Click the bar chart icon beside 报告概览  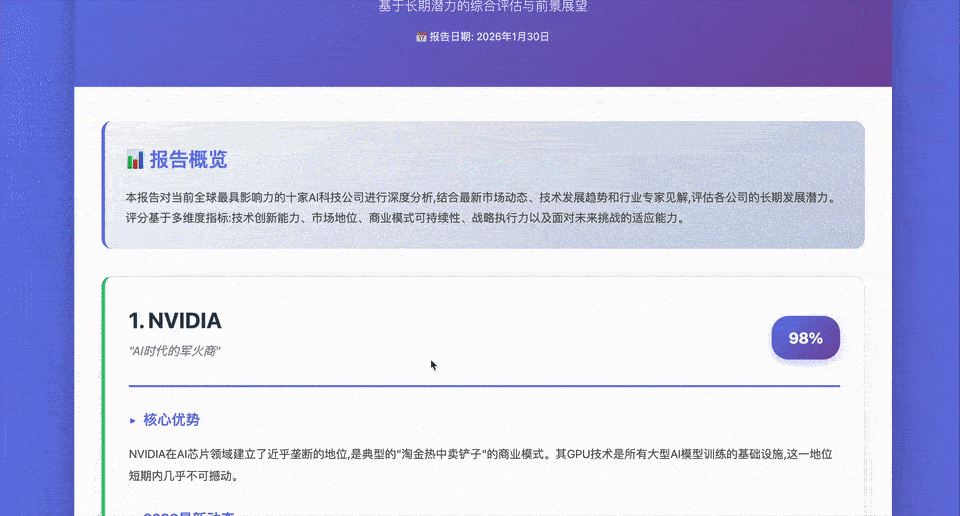[x=135, y=160]
